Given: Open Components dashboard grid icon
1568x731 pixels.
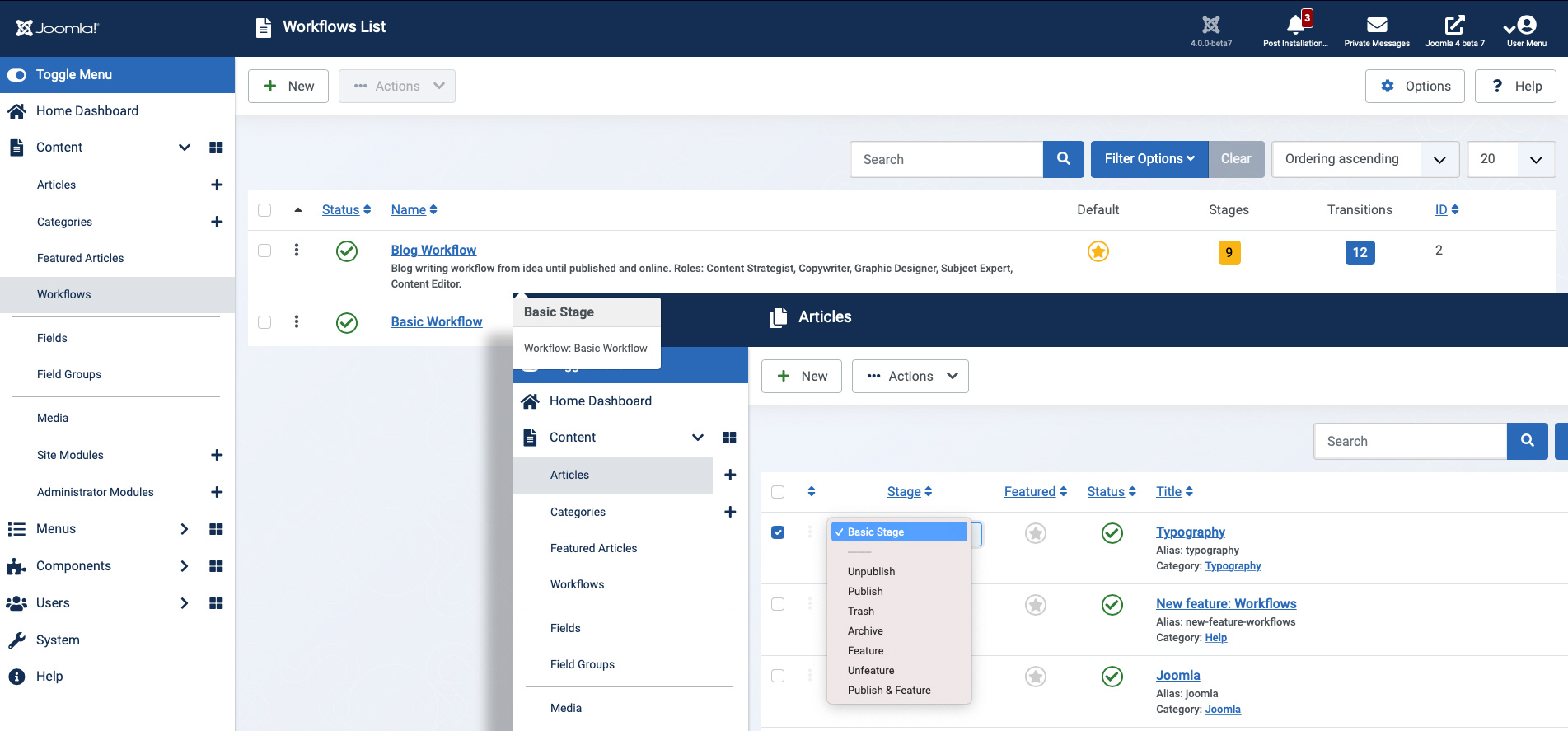Looking at the screenshot, I should click(x=216, y=566).
